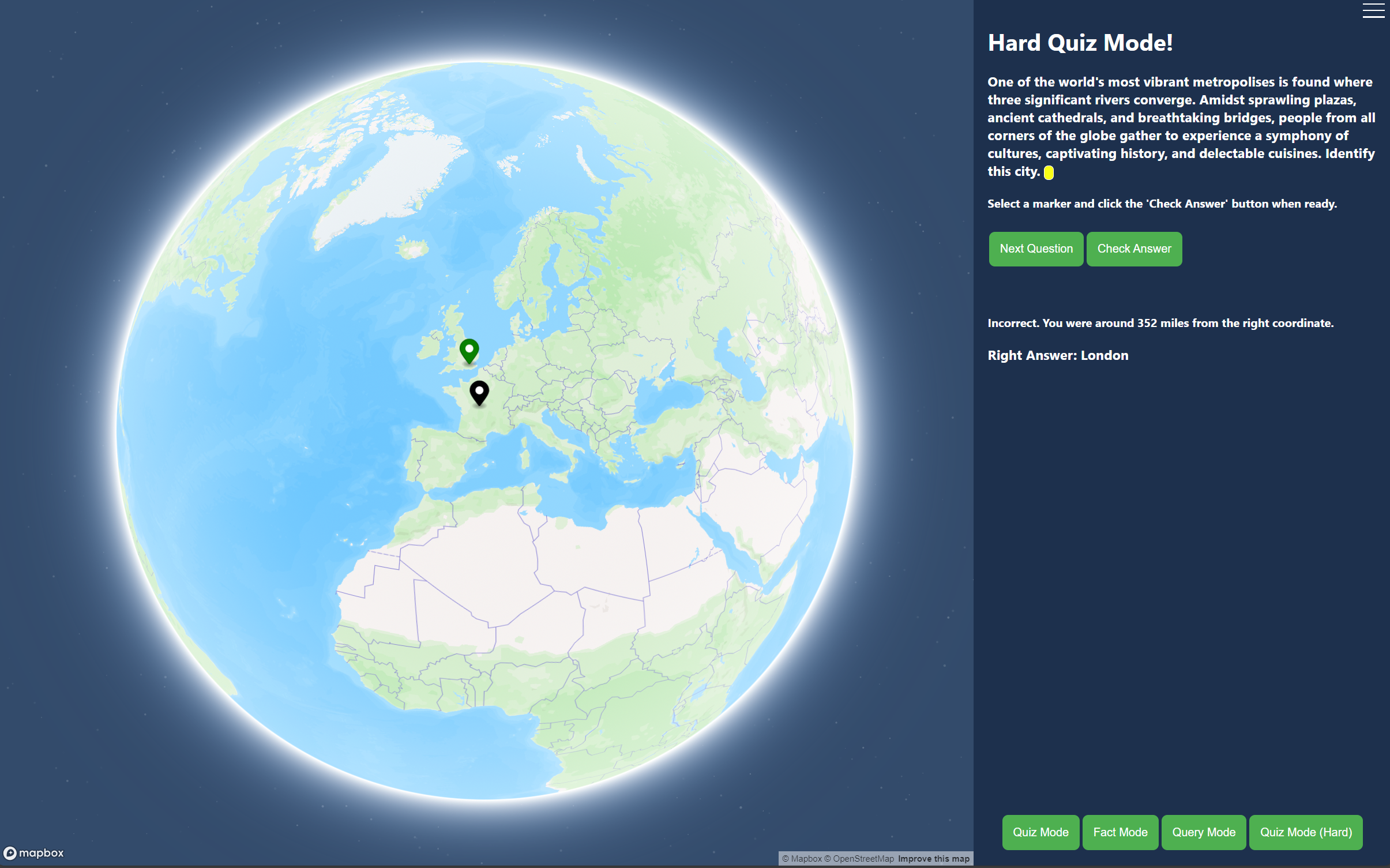
Task: Open the © Mapbox attribution link
Action: pyautogui.click(x=802, y=858)
